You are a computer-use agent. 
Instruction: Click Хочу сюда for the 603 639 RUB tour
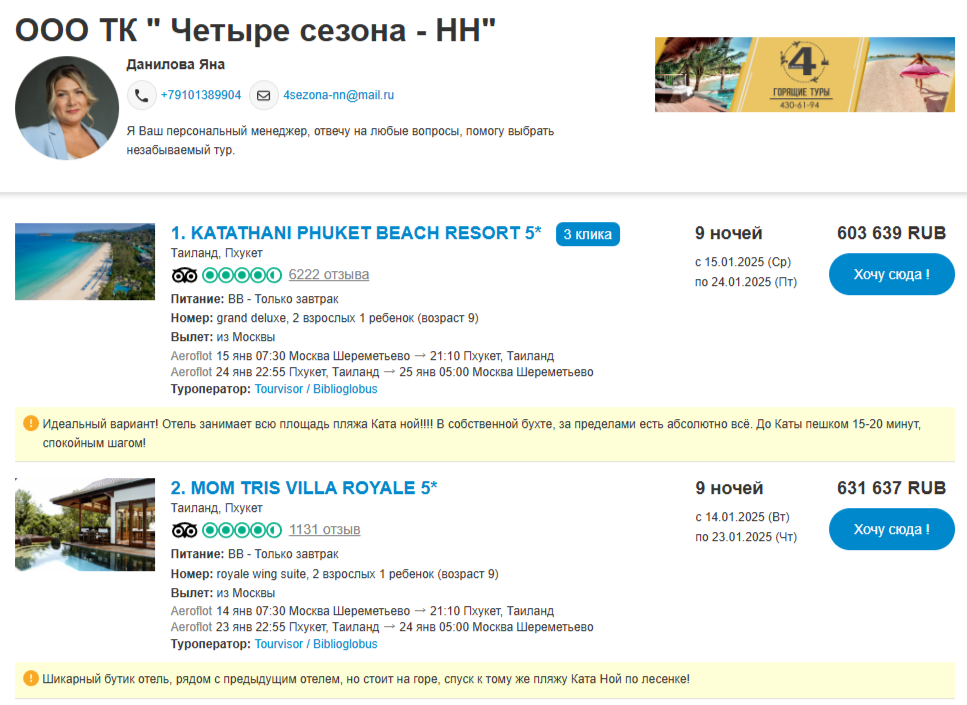point(892,274)
